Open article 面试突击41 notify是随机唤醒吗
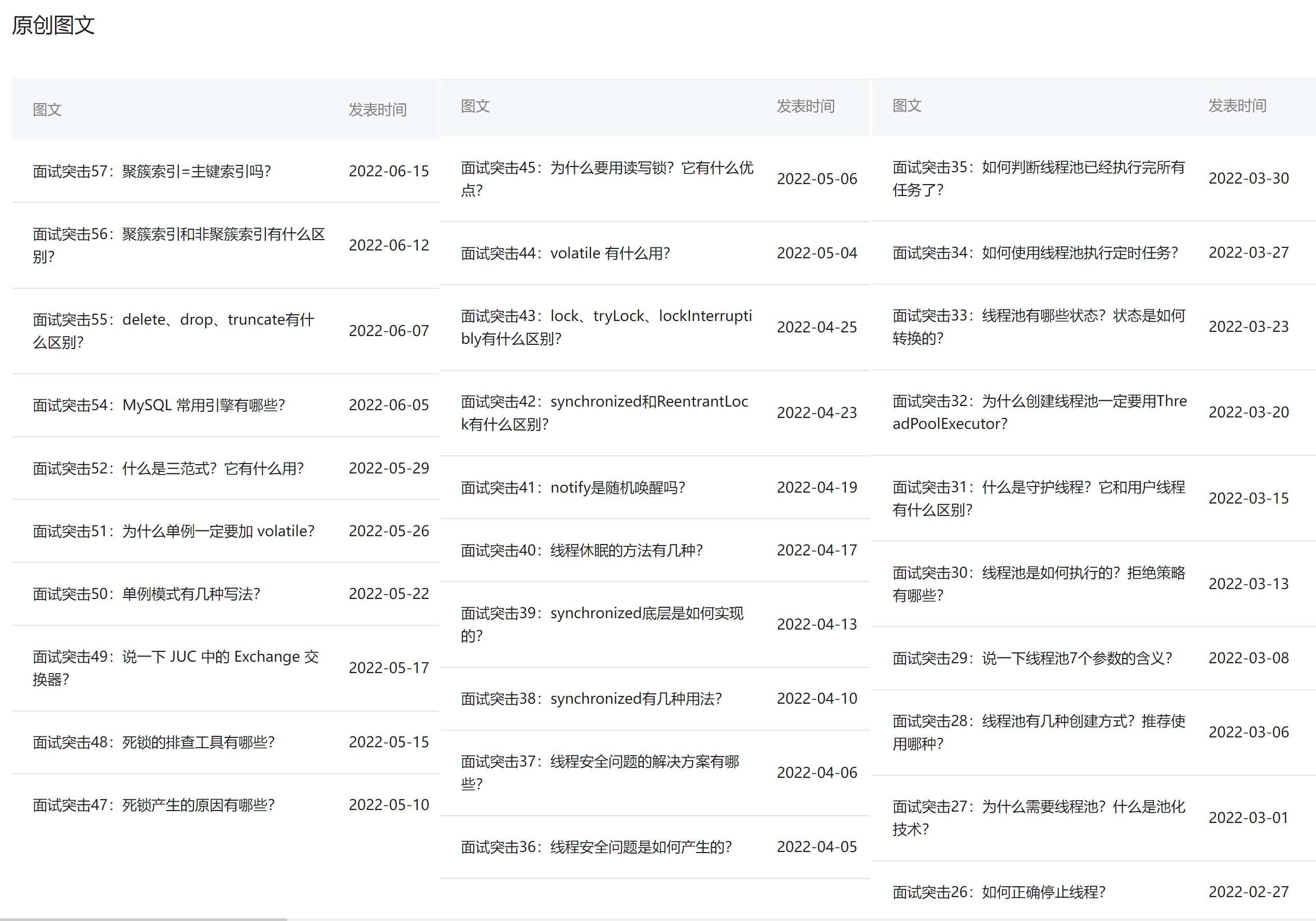Viewport: 1316px width, 921px height. pos(573,487)
